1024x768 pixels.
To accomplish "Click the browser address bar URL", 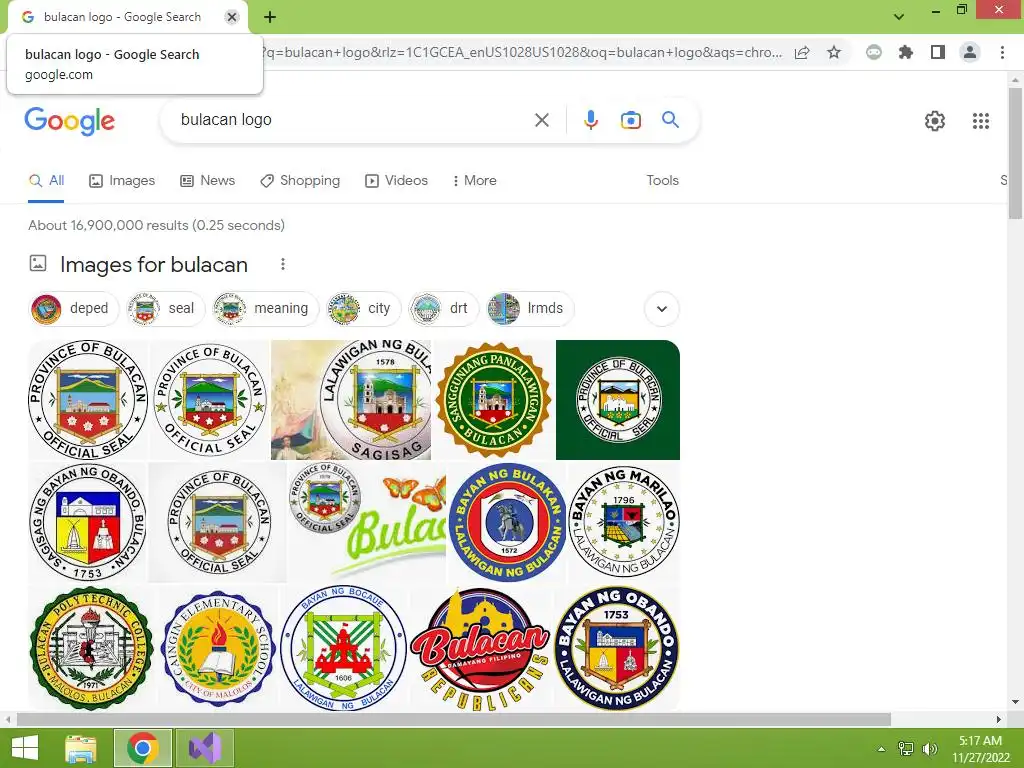I will (522, 52).
